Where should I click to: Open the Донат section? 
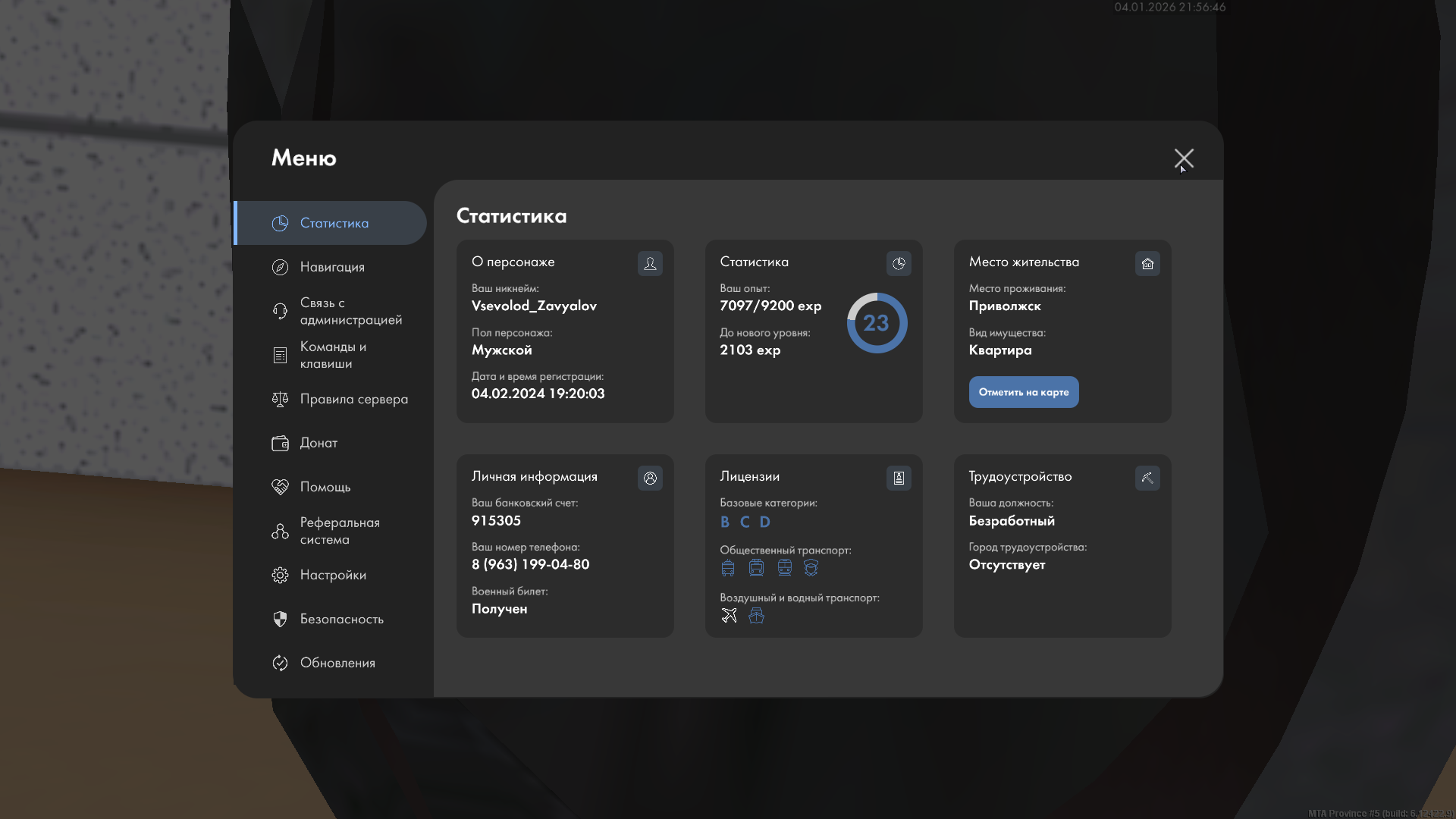click(x=318, y=444)
